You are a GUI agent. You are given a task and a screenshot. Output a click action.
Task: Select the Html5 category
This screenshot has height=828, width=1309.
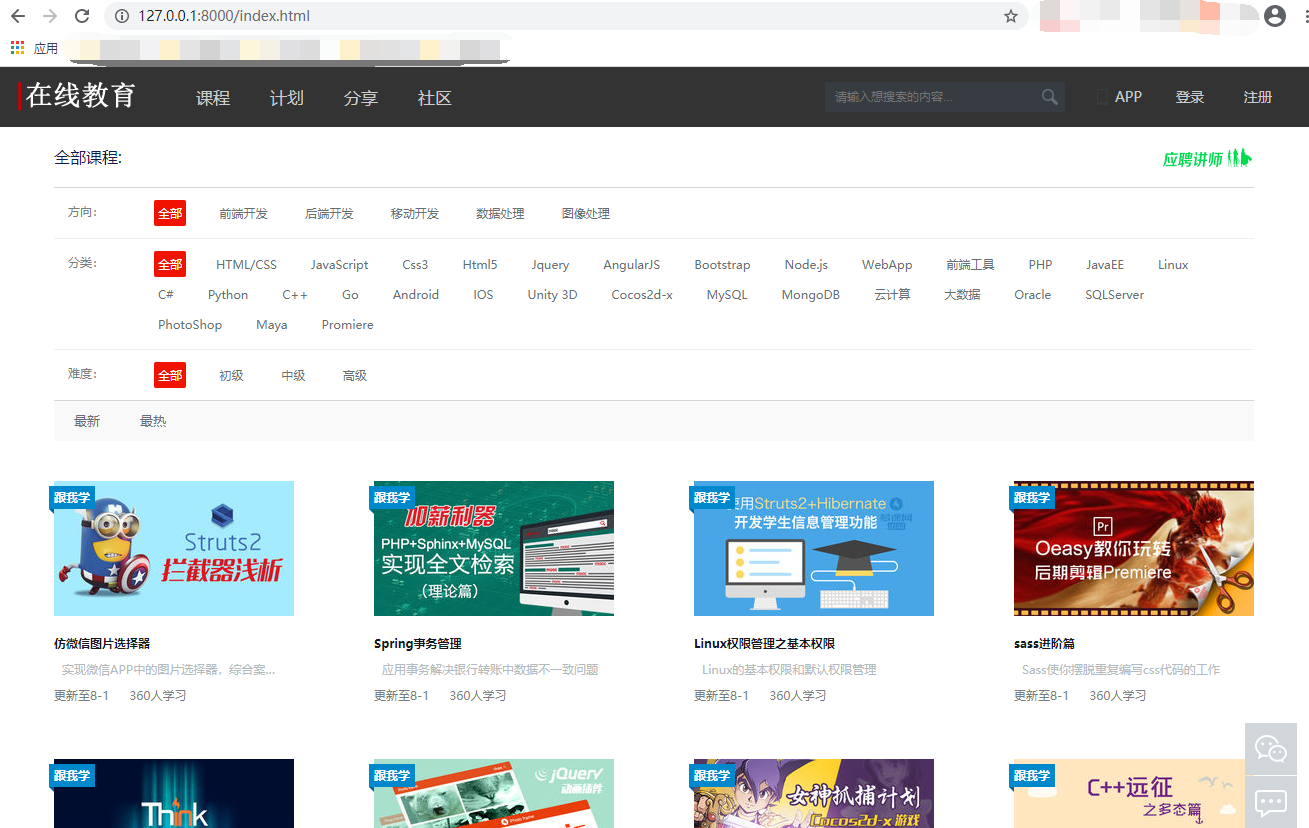480,265
